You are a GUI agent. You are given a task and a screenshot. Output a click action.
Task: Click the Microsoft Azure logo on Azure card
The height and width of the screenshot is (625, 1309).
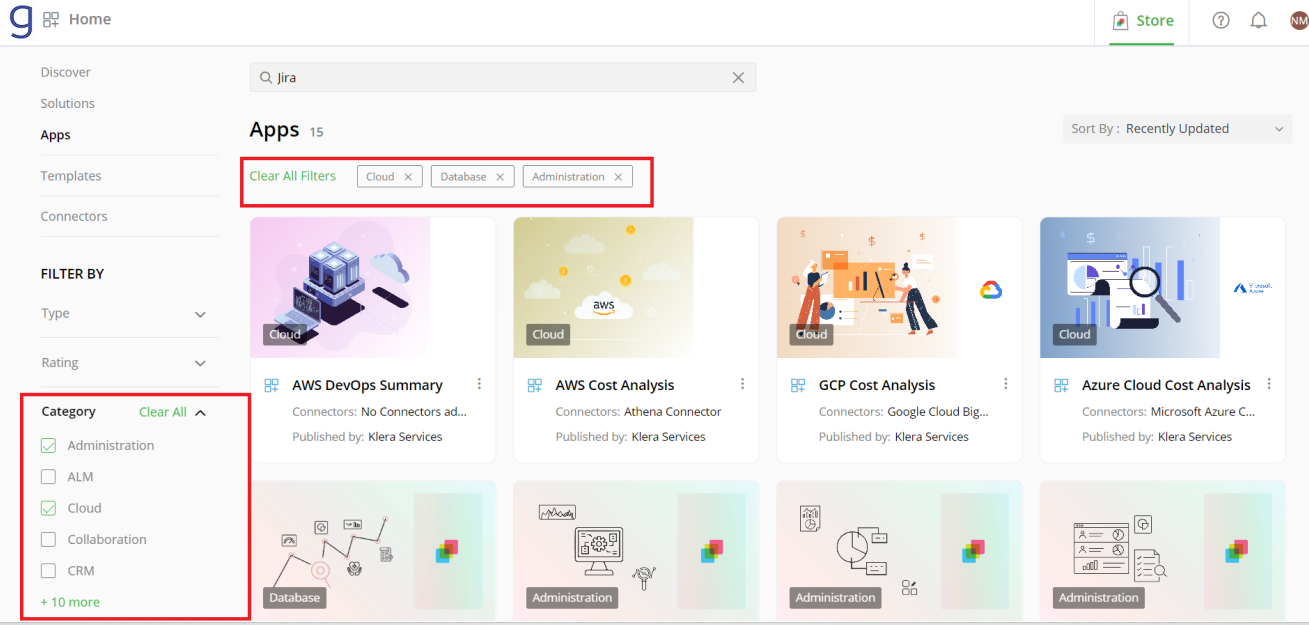1253,288
